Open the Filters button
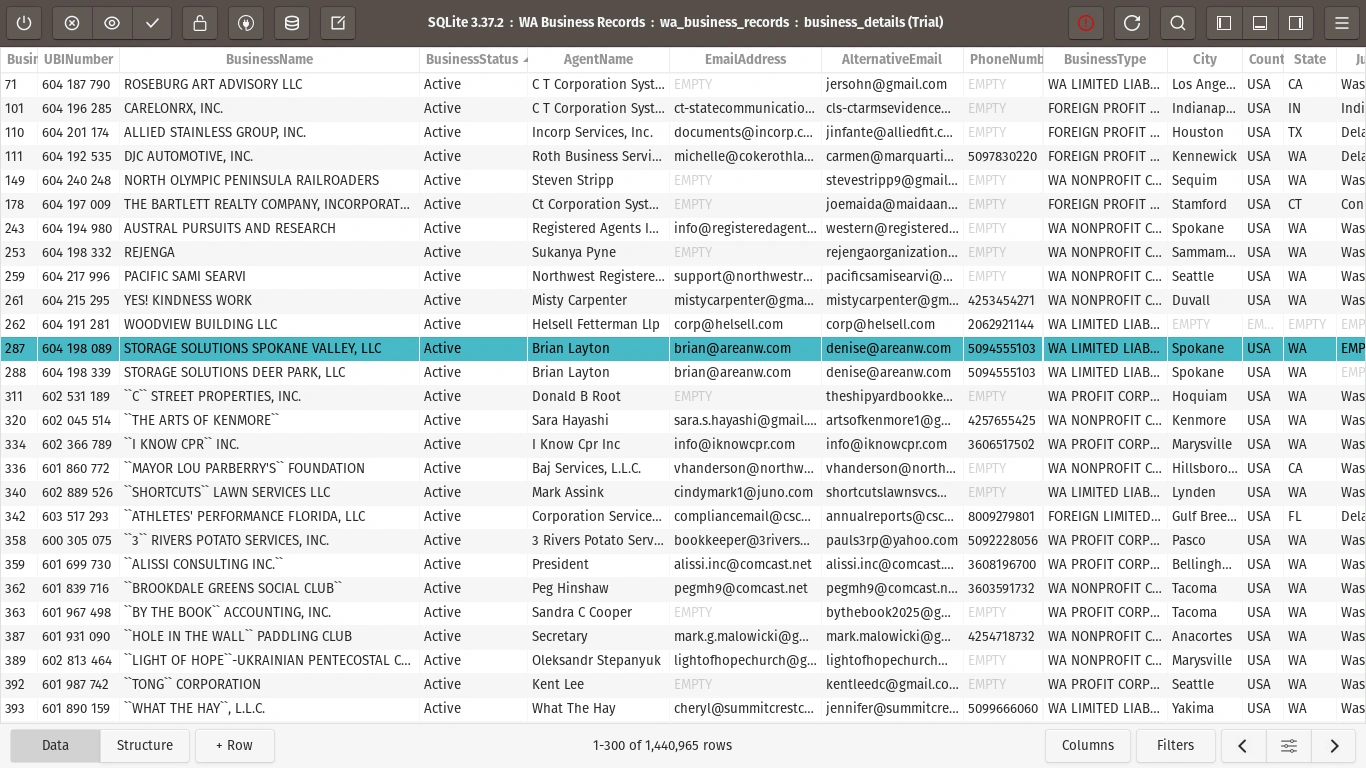The height and width of the screenshot is (768, 1366). pos(1175,745)
